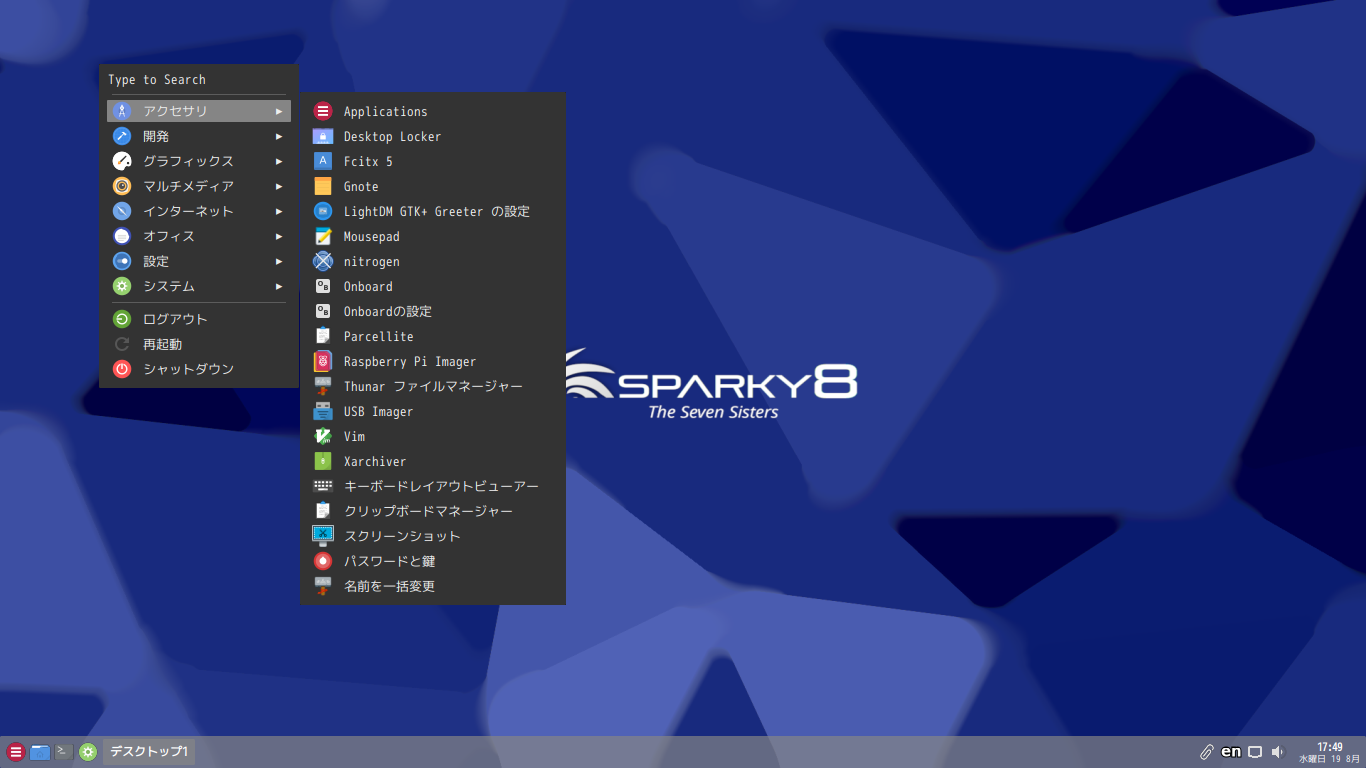Open LightDM GTK+ Greeter の設定
Viewport: 1366px width, 768px height.
pyautogui.click(x=433, y=211)
